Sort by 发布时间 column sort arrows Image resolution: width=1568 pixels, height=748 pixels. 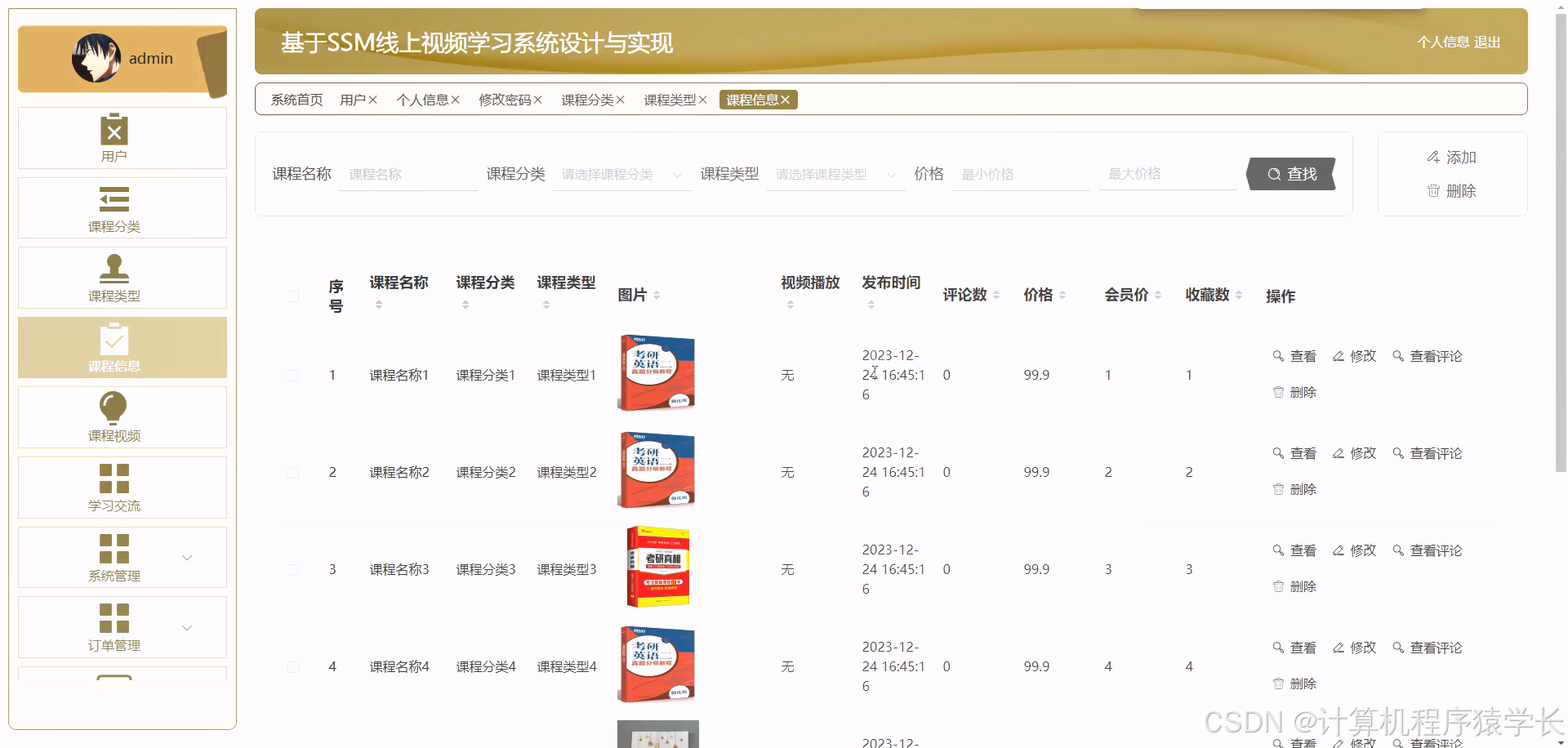click(x=871, y=305)
